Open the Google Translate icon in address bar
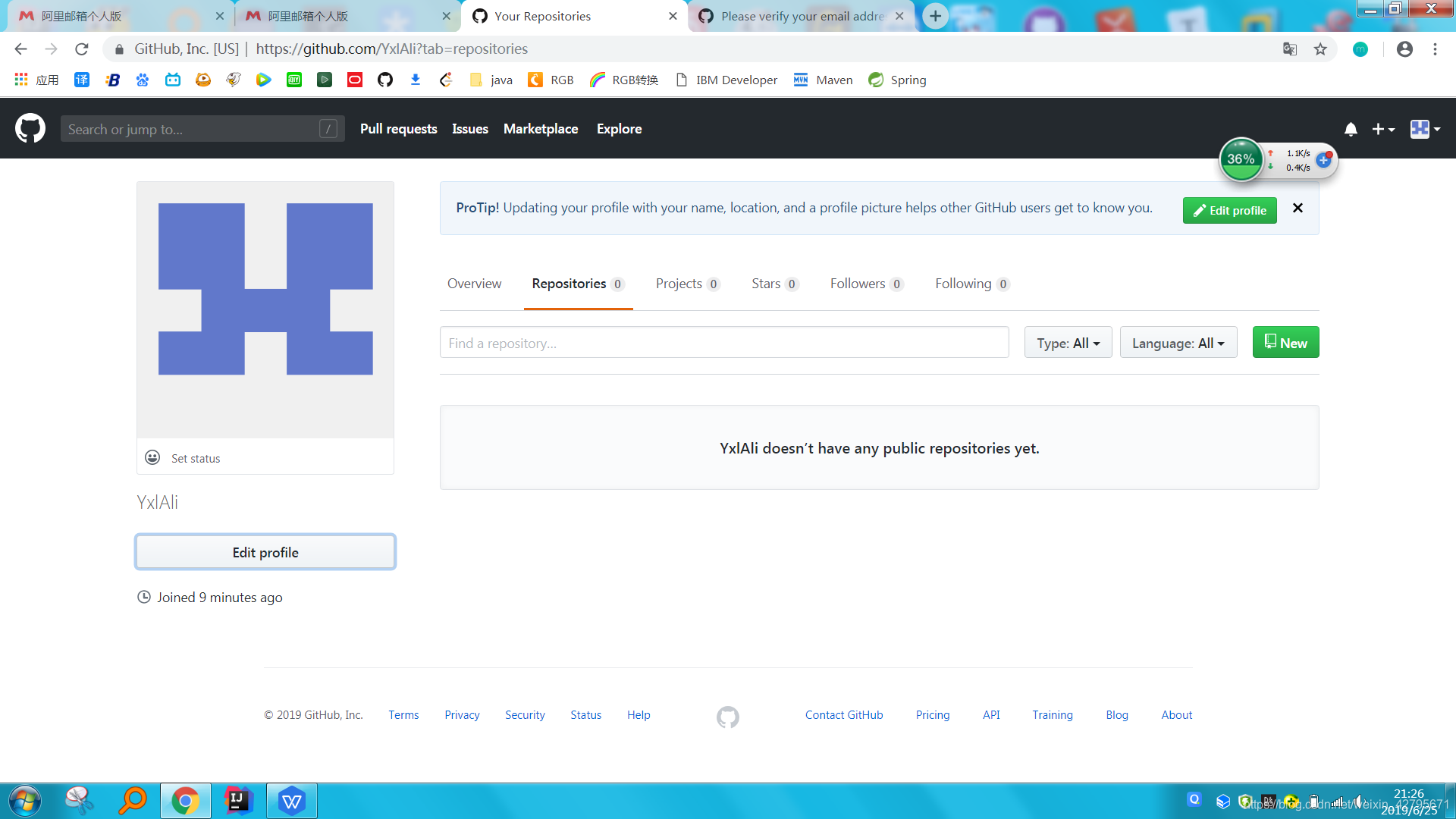The width and height of the screenshot is (1456, 819). [x=1290, y=49]
